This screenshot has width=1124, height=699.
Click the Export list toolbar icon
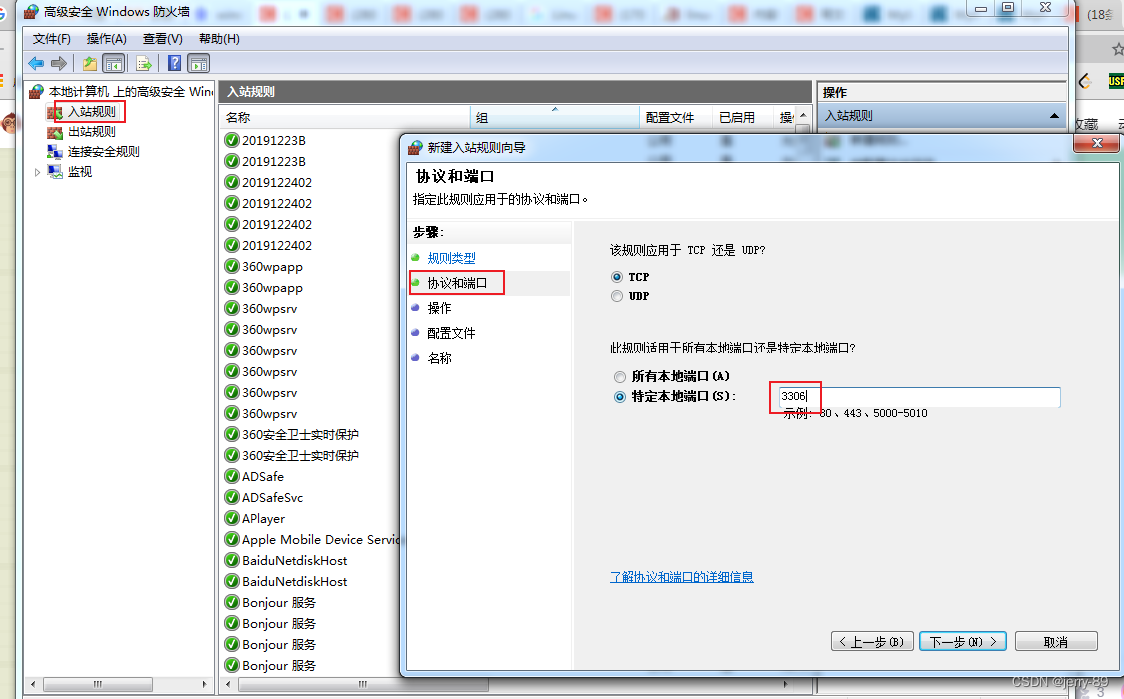[x=144, y=64]
